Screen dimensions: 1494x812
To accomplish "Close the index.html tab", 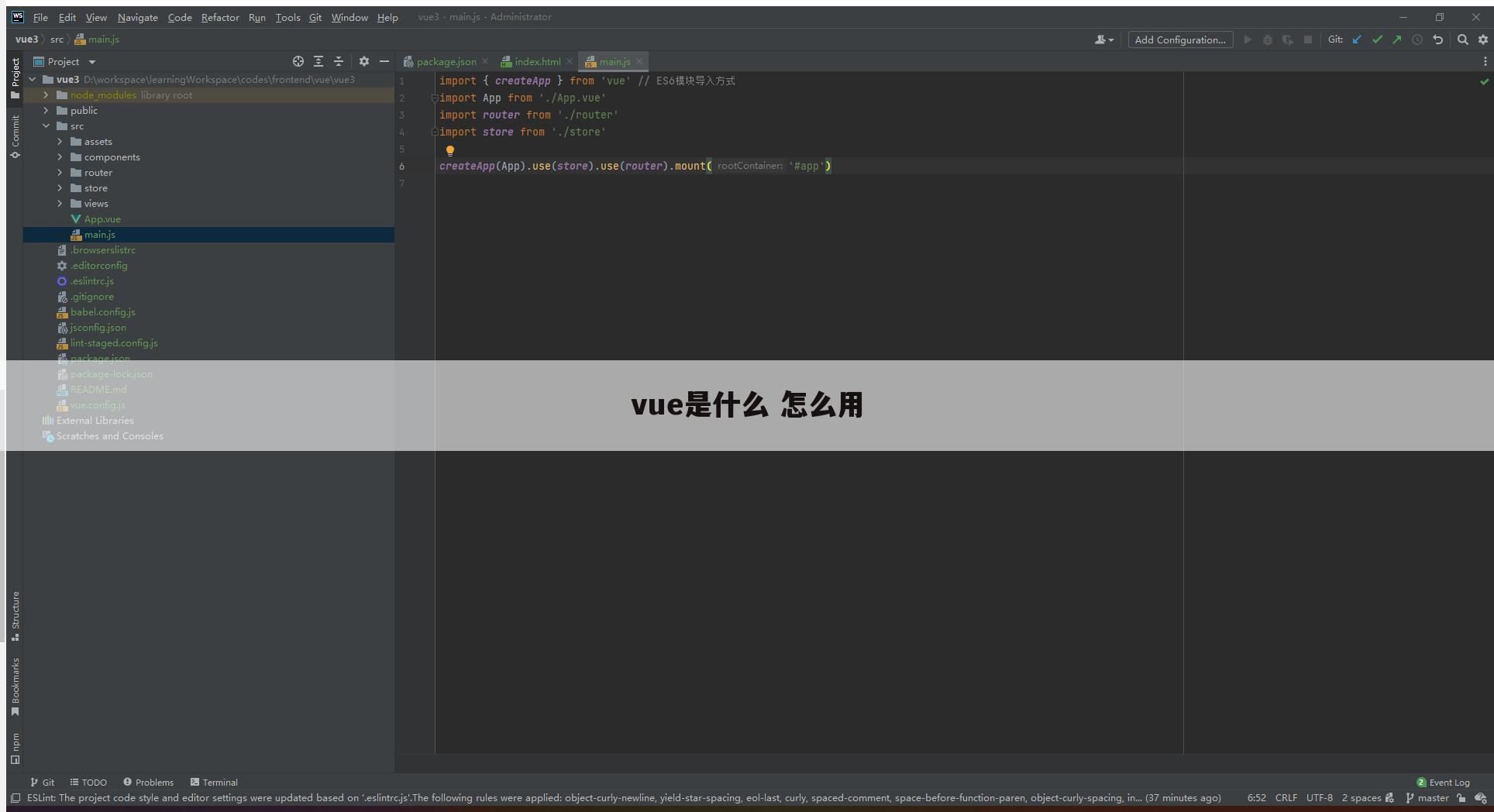I will pos(570,61).
